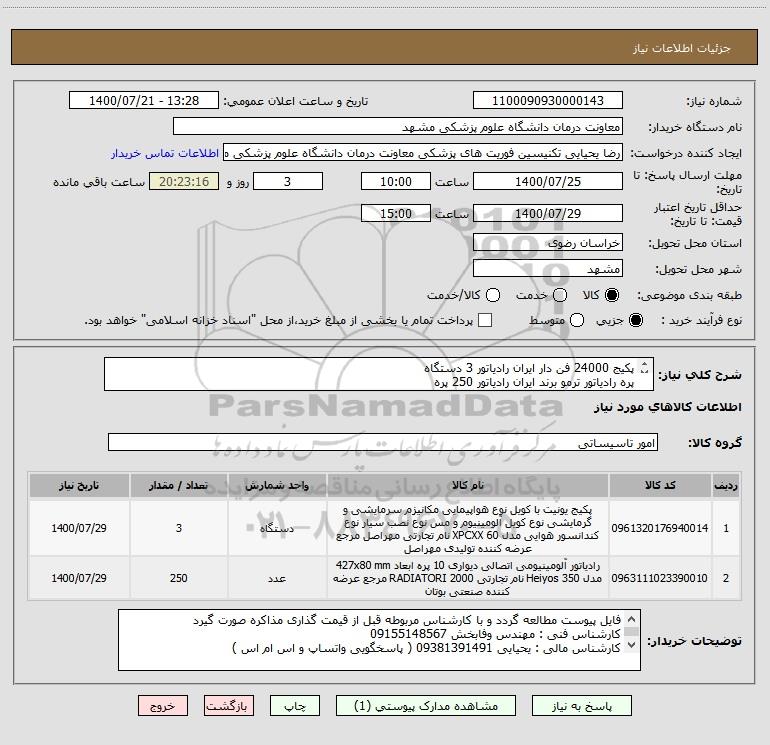The height and width of the screenshot is (745, 770).
Task: Click the کد کالا column header
Action: click(660, 485)
